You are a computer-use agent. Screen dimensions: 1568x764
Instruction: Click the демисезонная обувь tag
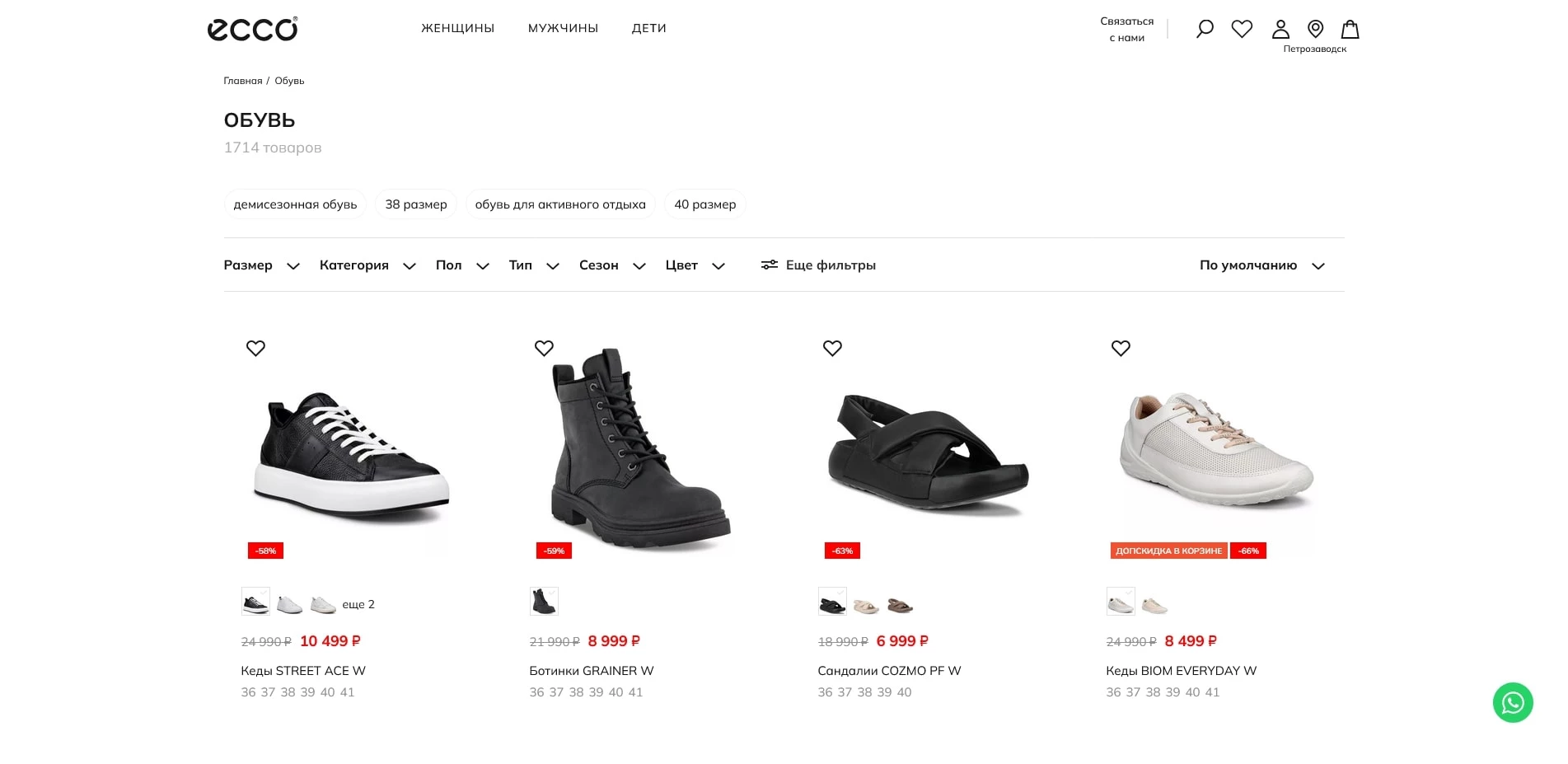coord(295,204)
